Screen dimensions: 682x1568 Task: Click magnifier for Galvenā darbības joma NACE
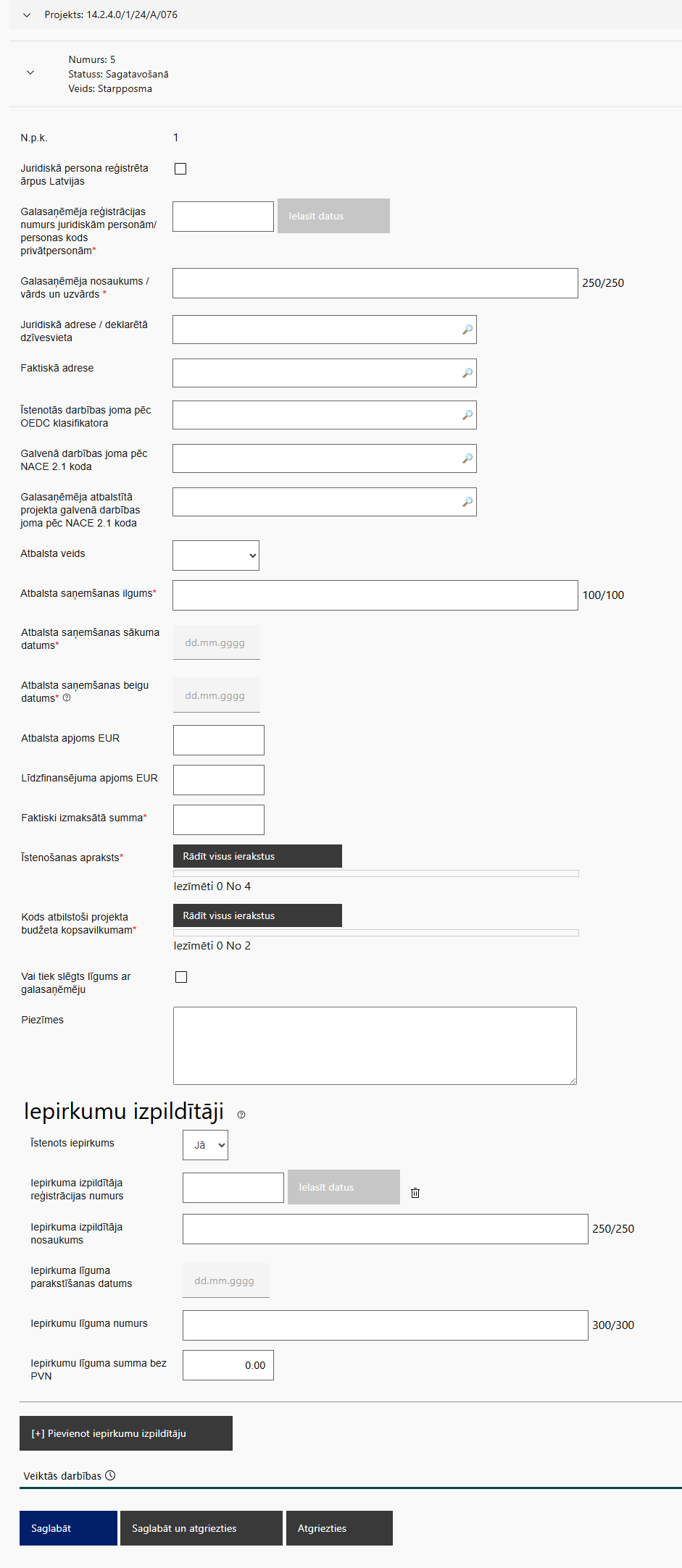pyautogui.click(x=467, y=458)
